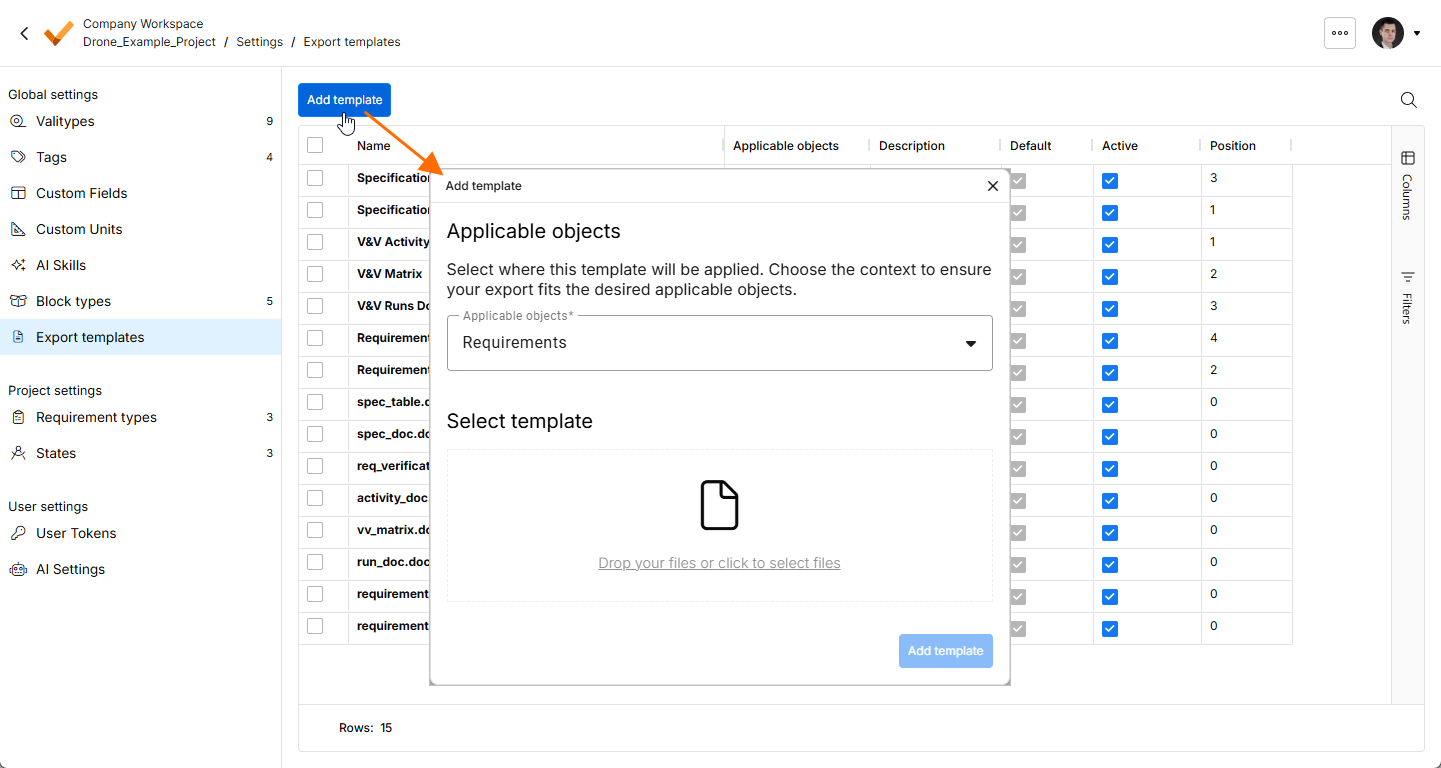Click Settings in the breadcrumb
This screenshot has width=1441, height=768.
pos(260,42)
